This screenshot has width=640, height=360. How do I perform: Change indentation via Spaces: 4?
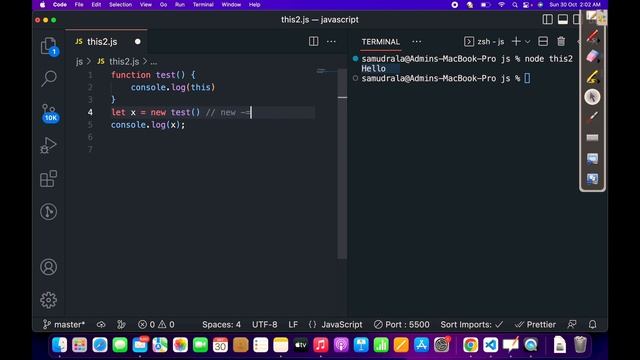pyautogui.click(x=222, y=324)
